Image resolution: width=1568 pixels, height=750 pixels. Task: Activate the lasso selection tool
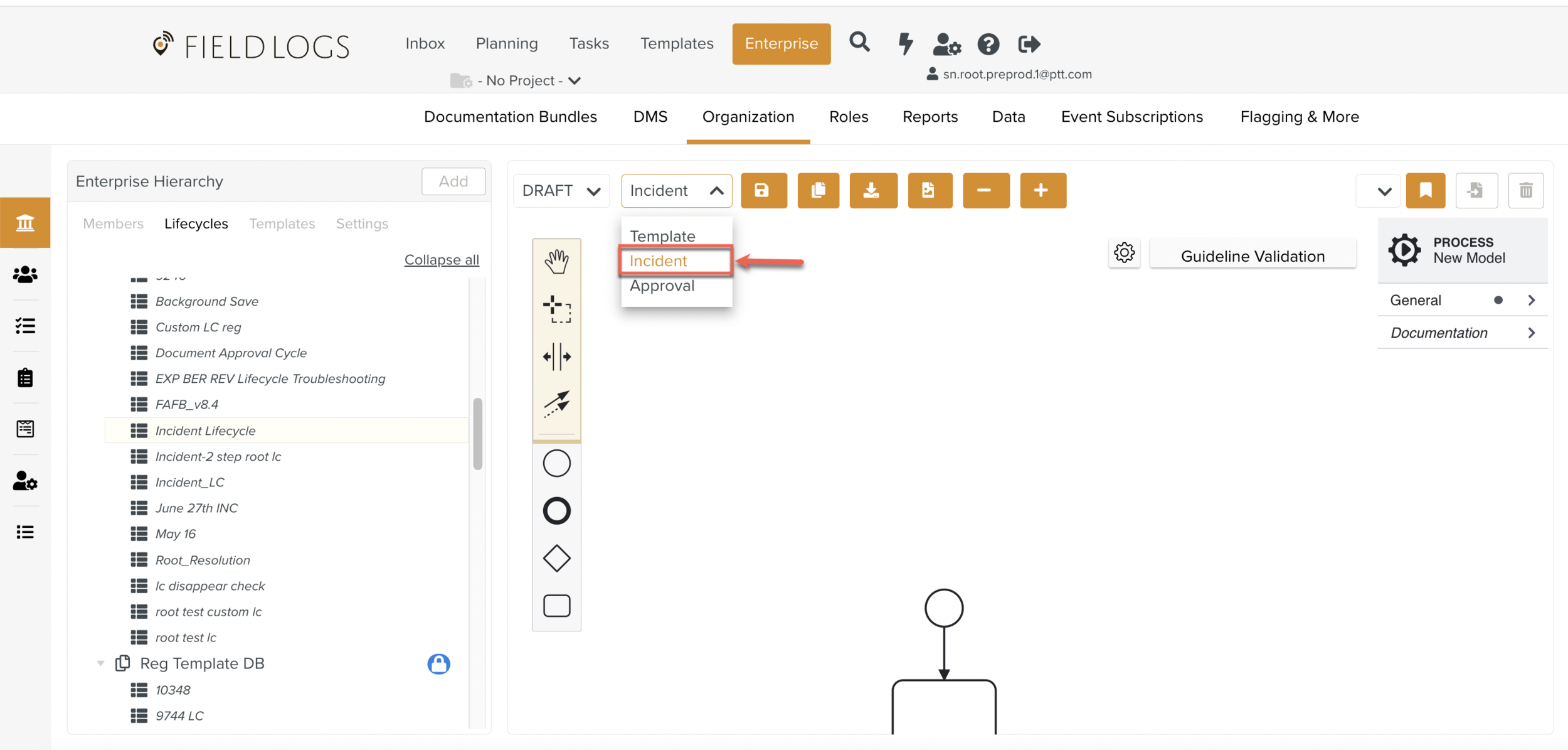coord(556,309)
